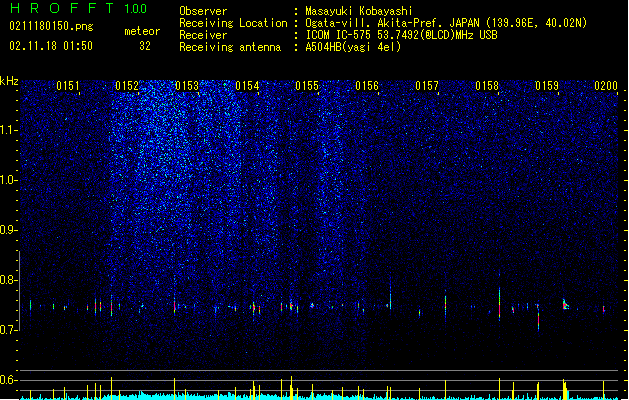Select antenna value A504HB(yagi 4el)
This screenshot has height=400, width=629.
point(353,47)
